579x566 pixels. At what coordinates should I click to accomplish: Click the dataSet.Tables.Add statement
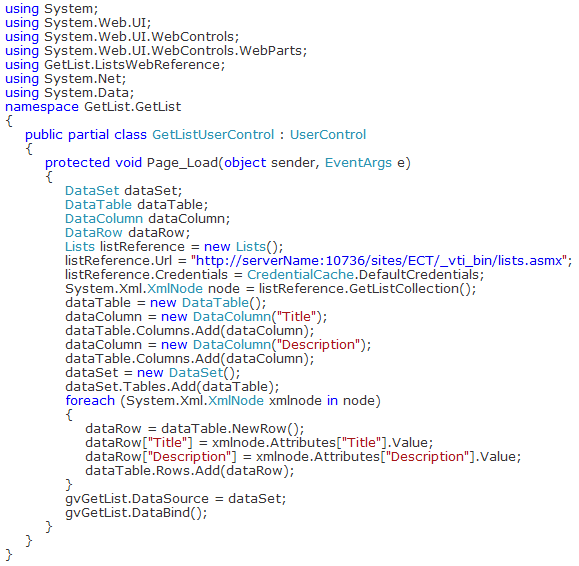click(172, 387)
